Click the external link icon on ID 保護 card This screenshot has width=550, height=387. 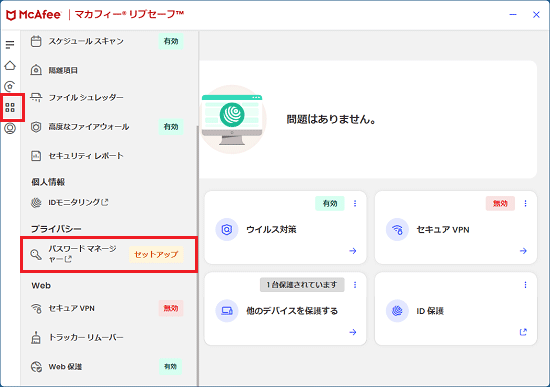point(523,332)
